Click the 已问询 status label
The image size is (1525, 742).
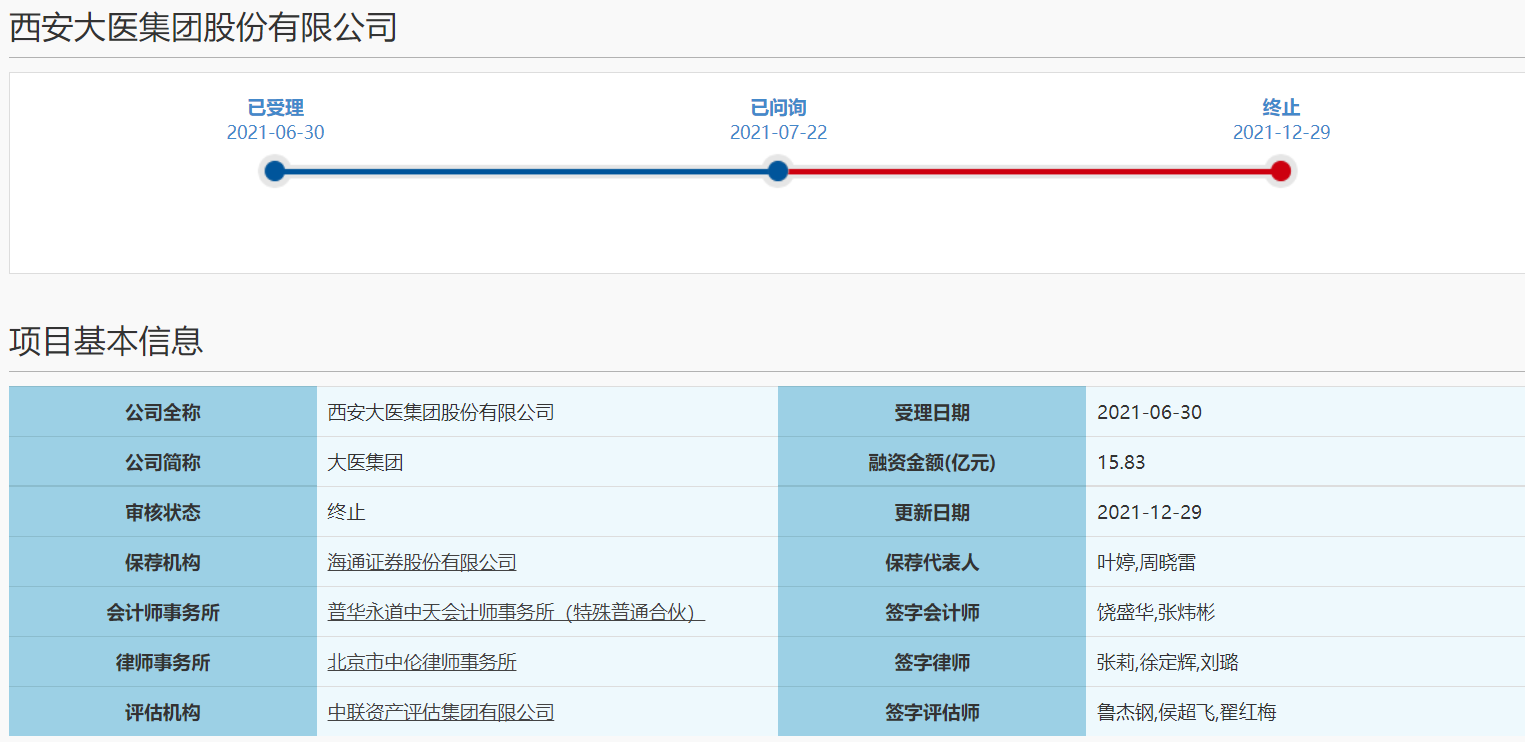(779, 108)
